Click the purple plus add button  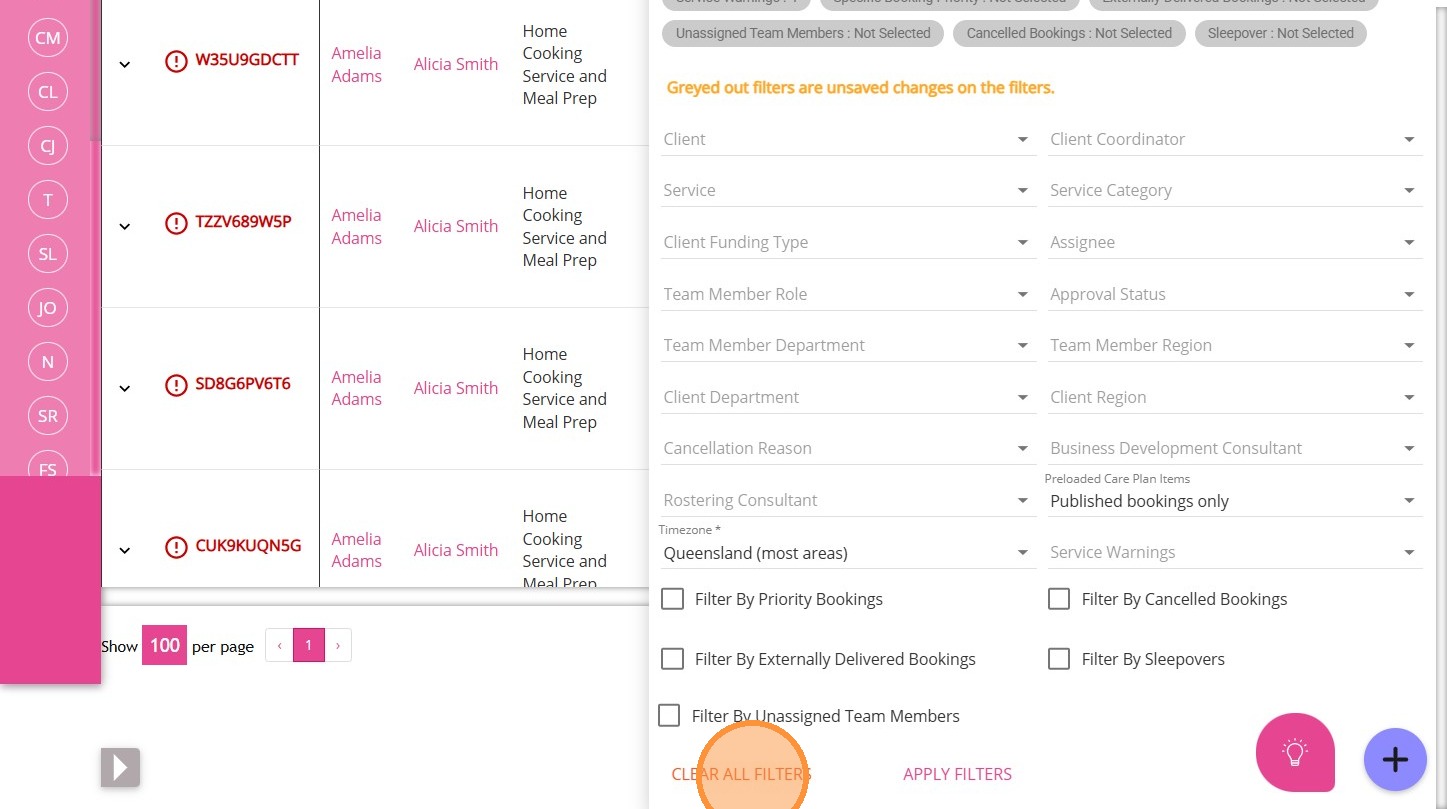1395,760
